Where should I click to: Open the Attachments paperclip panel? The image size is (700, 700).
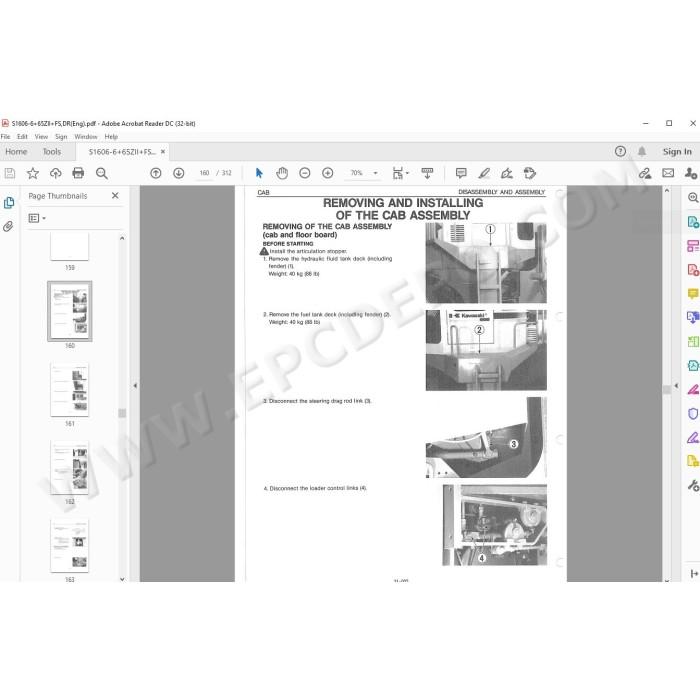[x=8, y=226]
